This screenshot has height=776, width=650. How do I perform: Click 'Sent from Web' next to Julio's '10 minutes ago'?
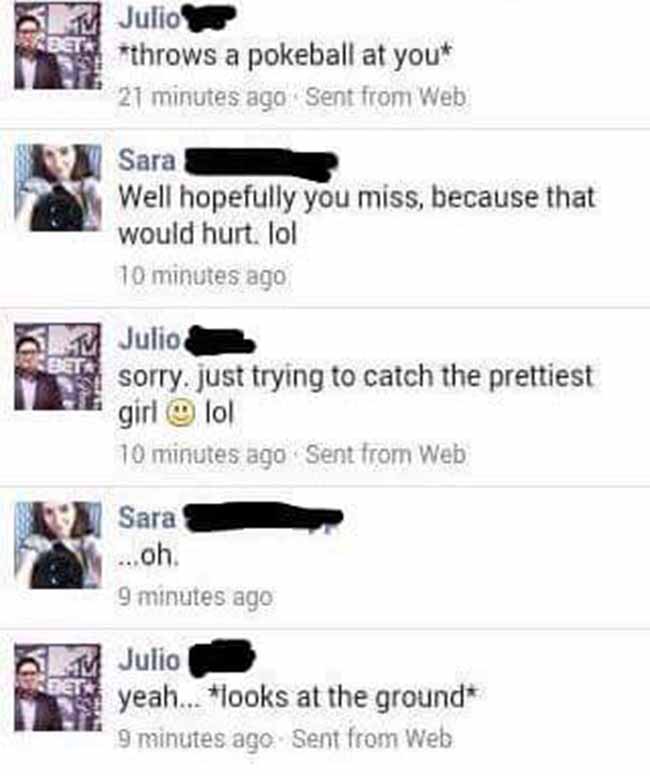pyautogui.click(x=386, y=454)
